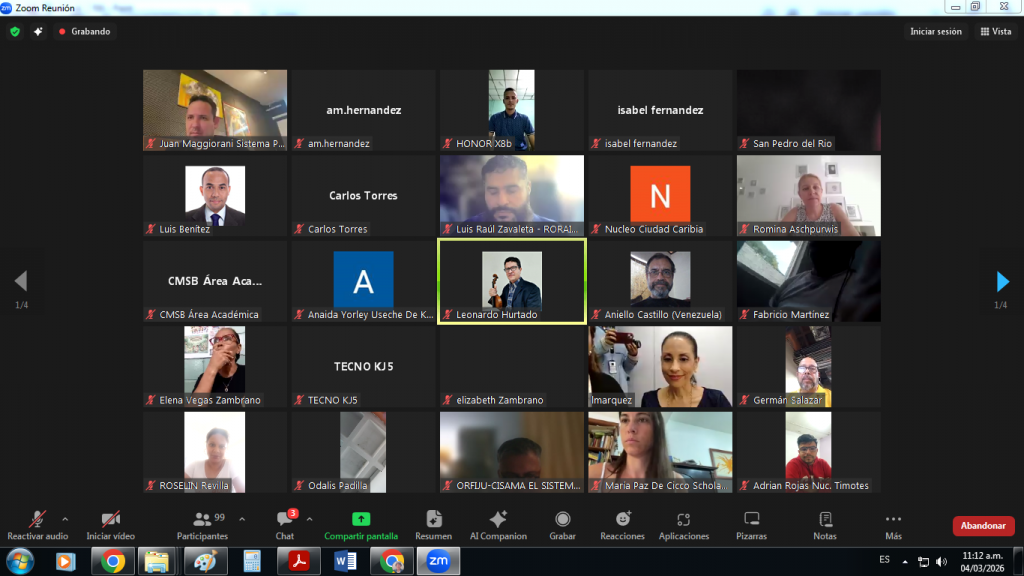Screen dimensions: 1024x576
Task: Open the Más more options menu
Action: click(x=893, y=525)
